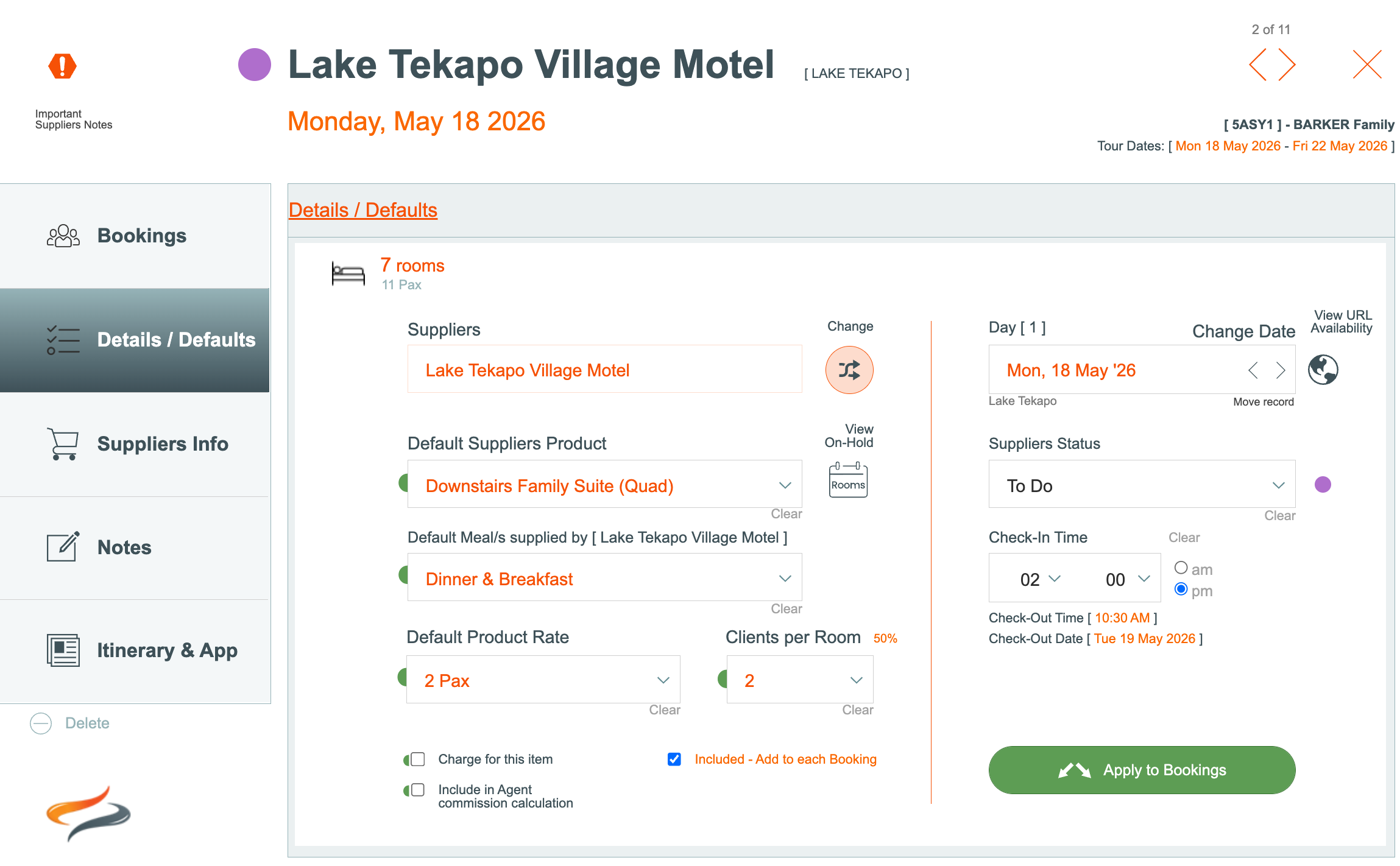The image size is (1400, 866).
Task: Open Important Suppliers Notes warning icon
Action: [62, 66]
